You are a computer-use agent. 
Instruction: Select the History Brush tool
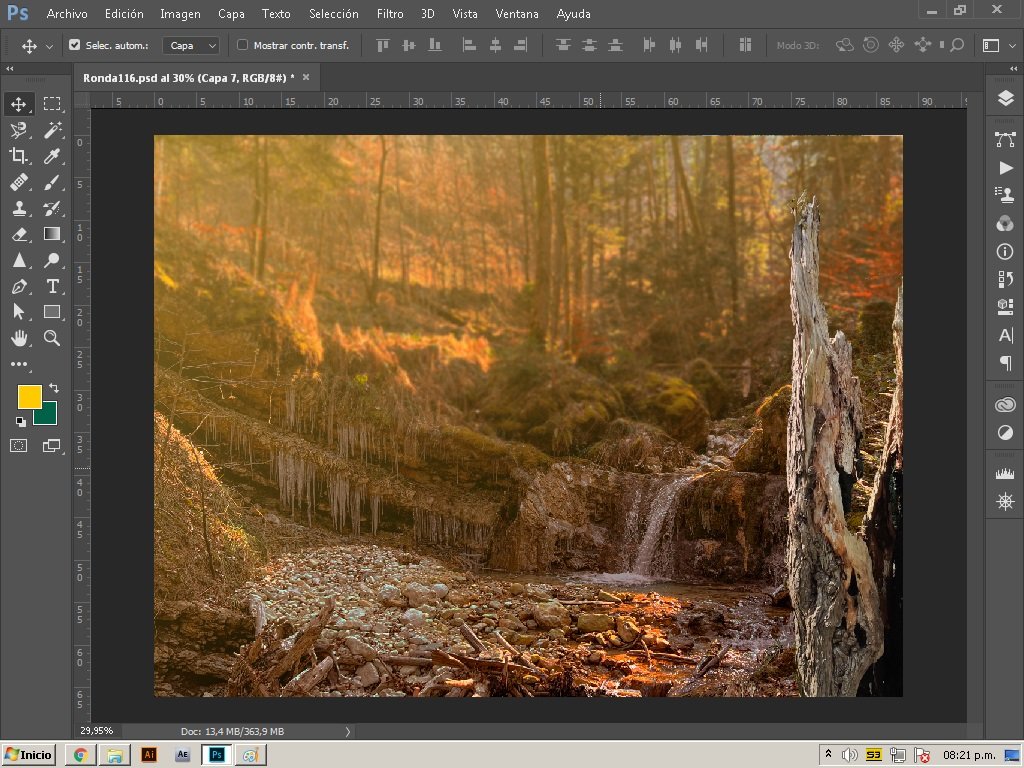coord(52,208)
